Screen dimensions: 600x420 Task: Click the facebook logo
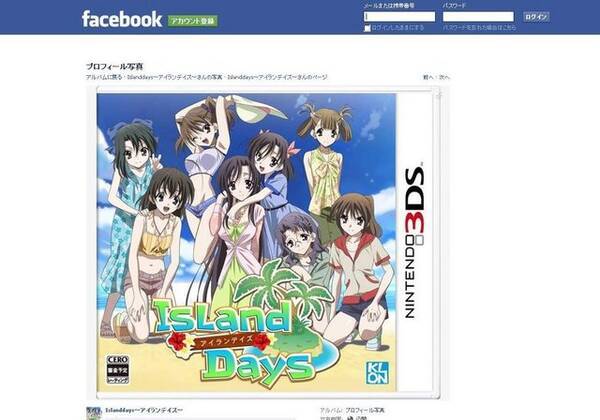(x=122, y=20)
